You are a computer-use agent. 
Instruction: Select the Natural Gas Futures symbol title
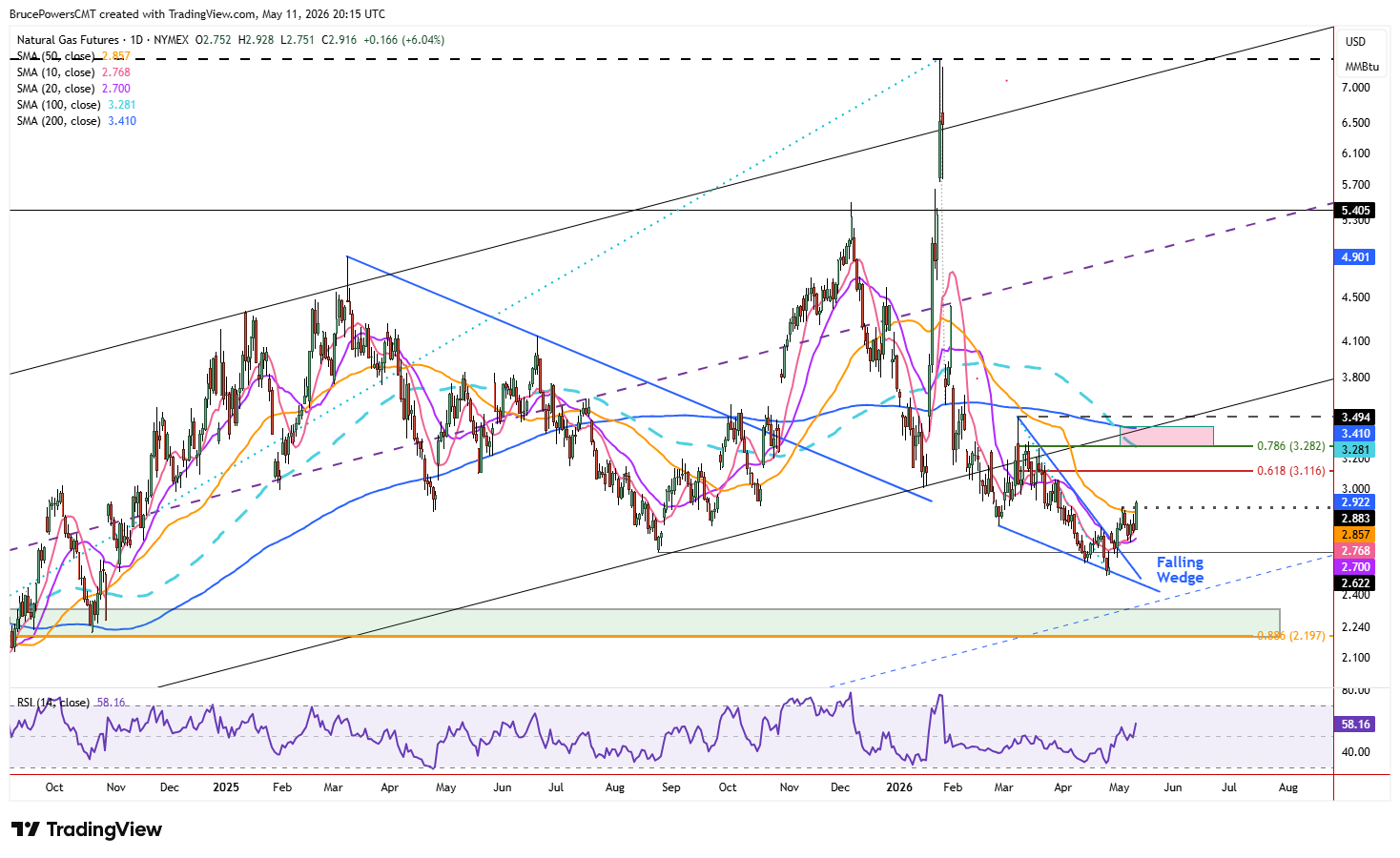point(68,40)
